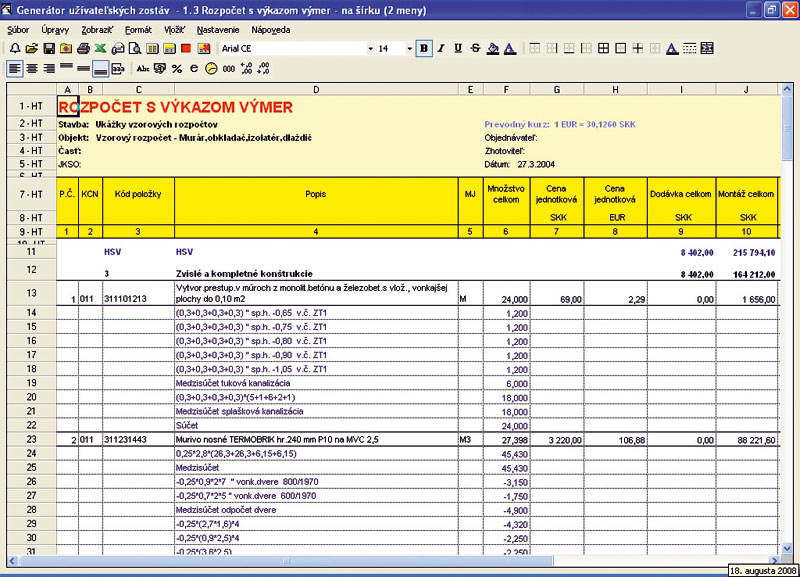The height and width of the screenshot is (577, 800).
Task: Click the last border toolbar icon
Action: coord(707,48)
